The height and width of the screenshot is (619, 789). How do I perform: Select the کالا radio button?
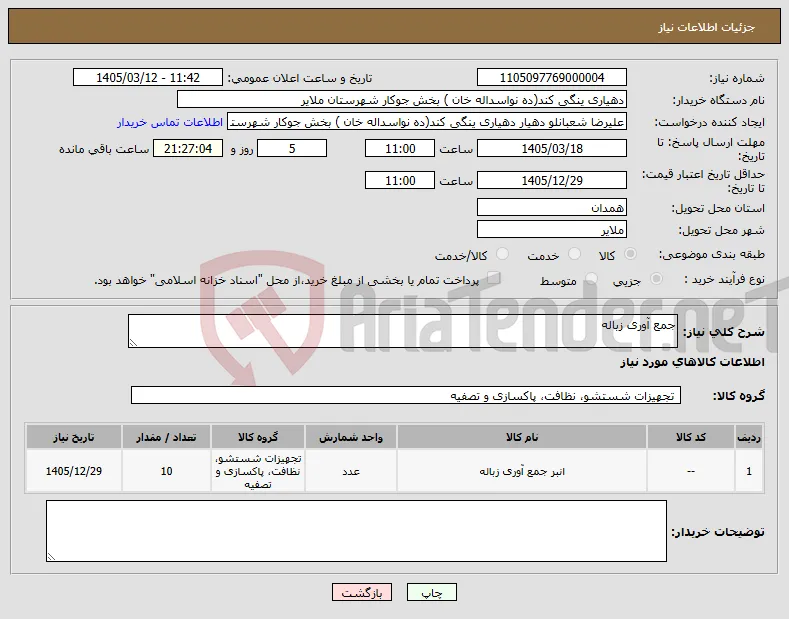pos(630,254)
